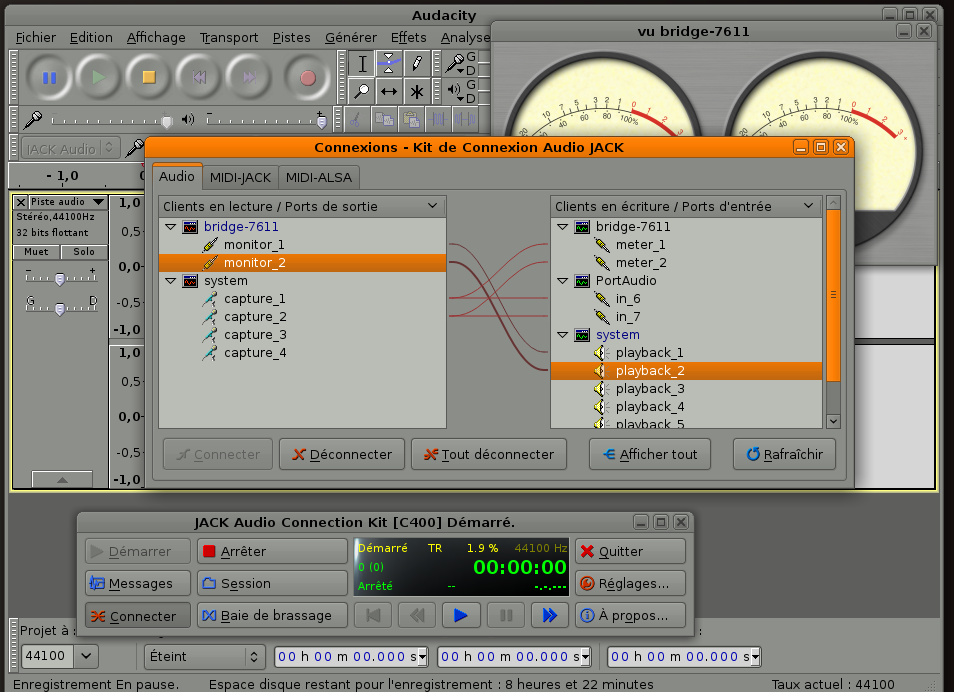Select the Time Shift tool
954x692 pixels.
click(x=389, y=91)
